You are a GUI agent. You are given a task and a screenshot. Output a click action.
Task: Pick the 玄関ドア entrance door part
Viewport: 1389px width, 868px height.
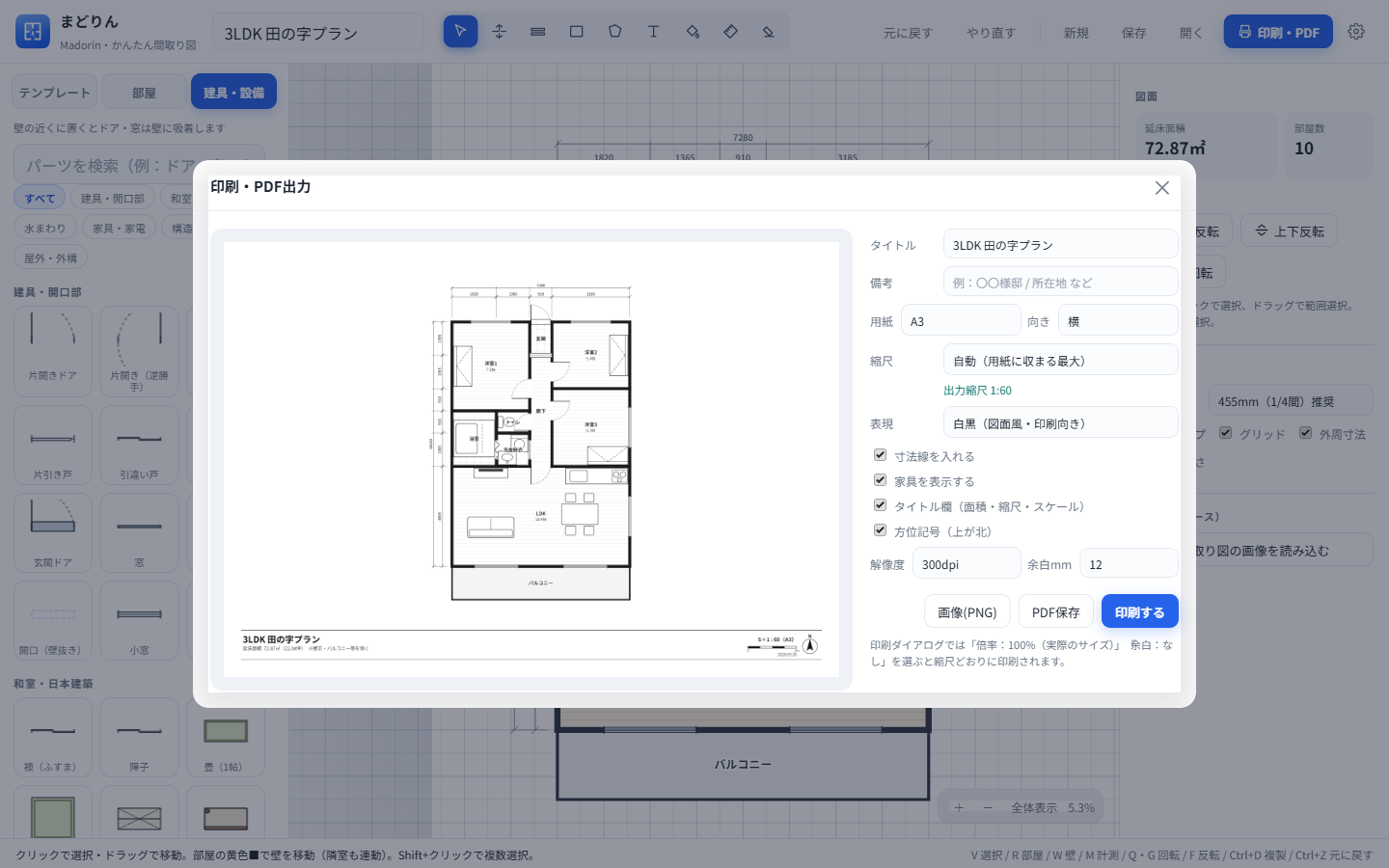click(x=53, y=532)
